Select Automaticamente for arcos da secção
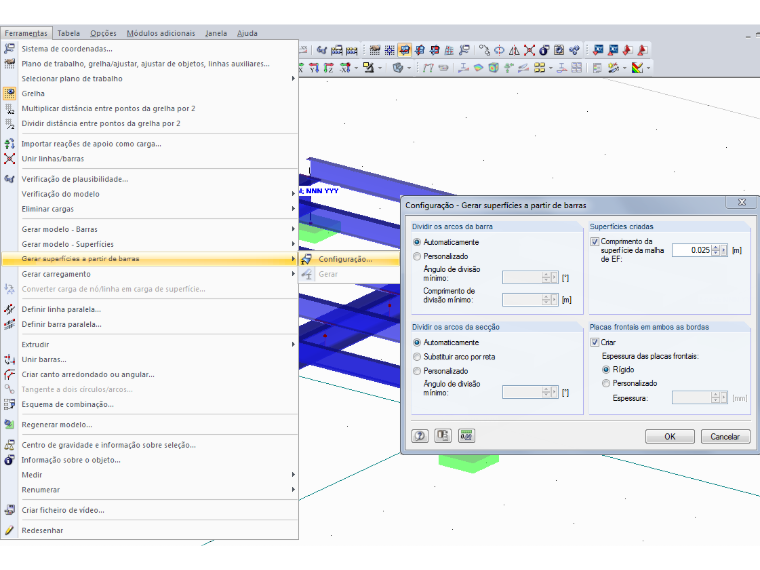760x570 pixels. pos(417,342)
